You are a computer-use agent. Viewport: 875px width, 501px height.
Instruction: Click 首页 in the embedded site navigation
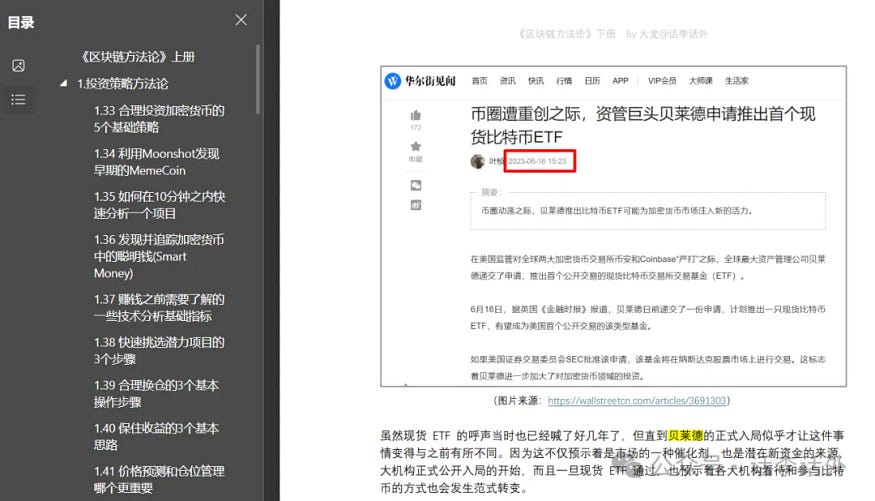479,81
